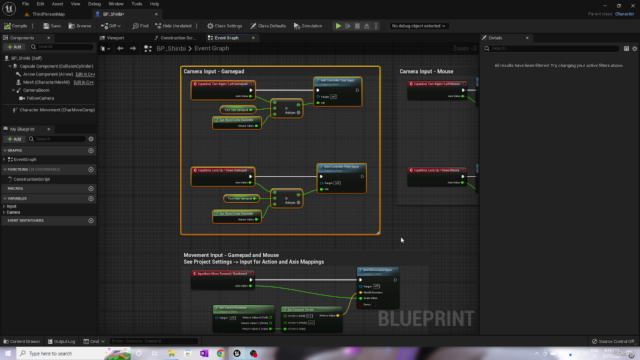
Task: Open graph bookmarks dropdown icon
Action: click(105, 49)
